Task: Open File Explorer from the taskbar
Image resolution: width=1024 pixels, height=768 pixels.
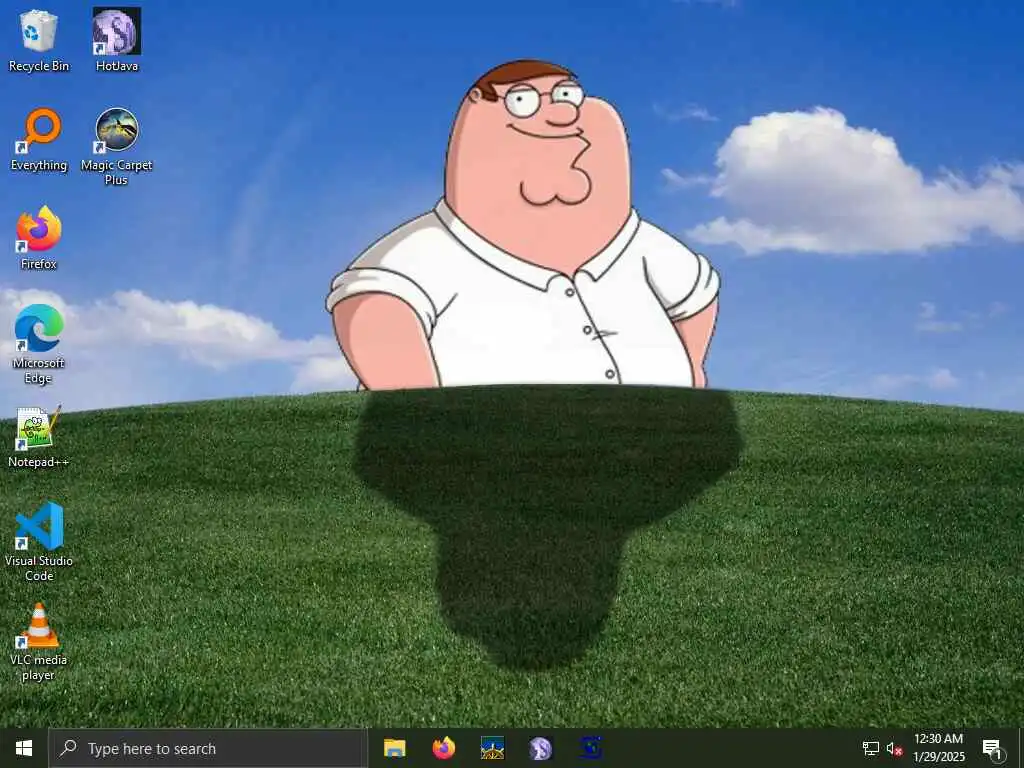Action: coord(394,748)
